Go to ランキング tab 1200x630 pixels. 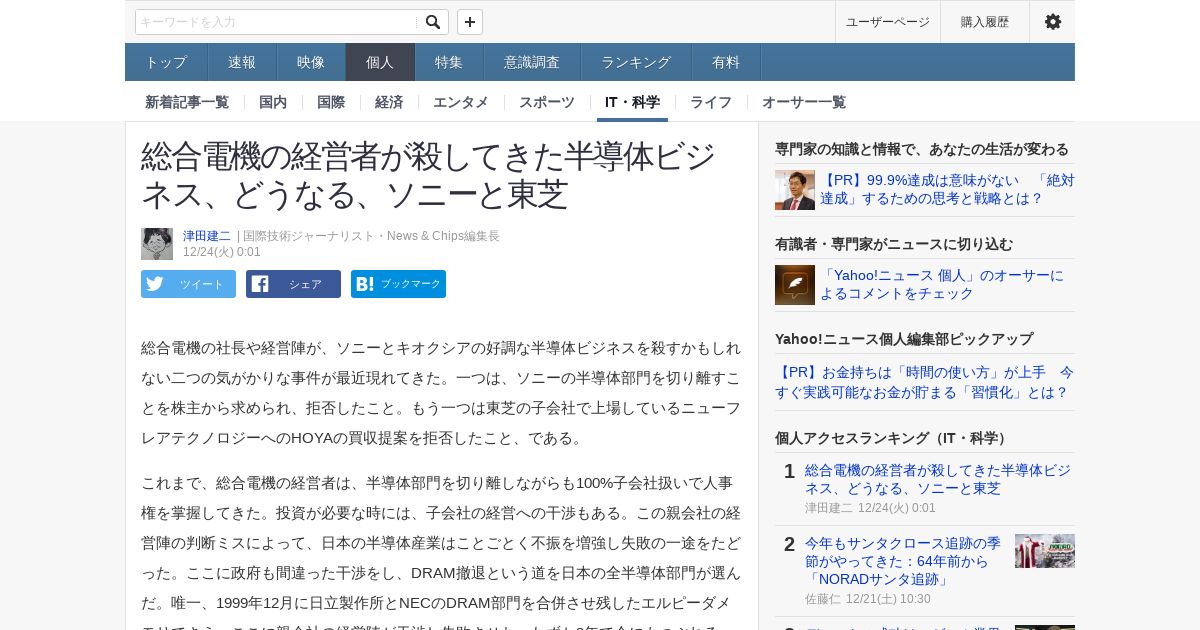pyautogui.click(x=636, y=62)
